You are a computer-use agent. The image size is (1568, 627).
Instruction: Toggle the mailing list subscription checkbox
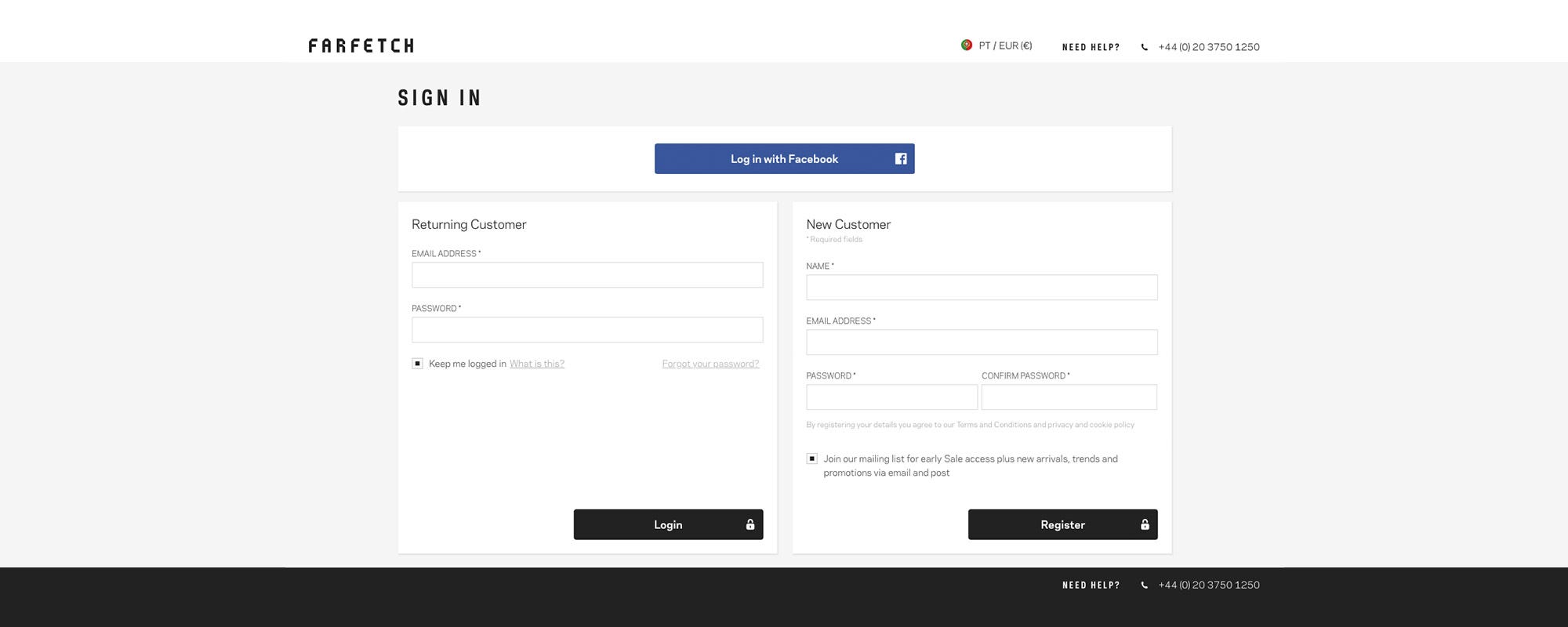click(x=812, y=458)
